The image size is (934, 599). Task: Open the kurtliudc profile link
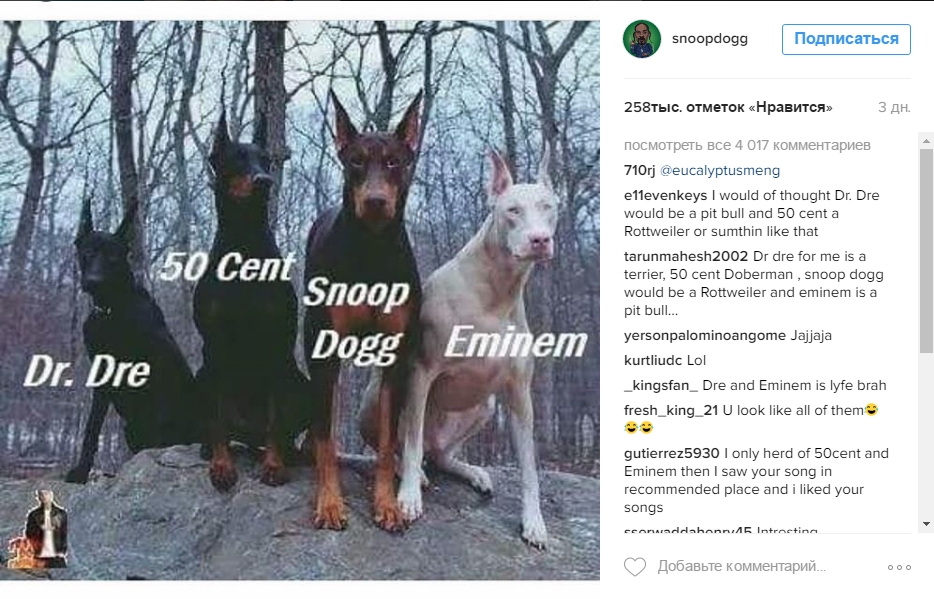click(653, 360)
